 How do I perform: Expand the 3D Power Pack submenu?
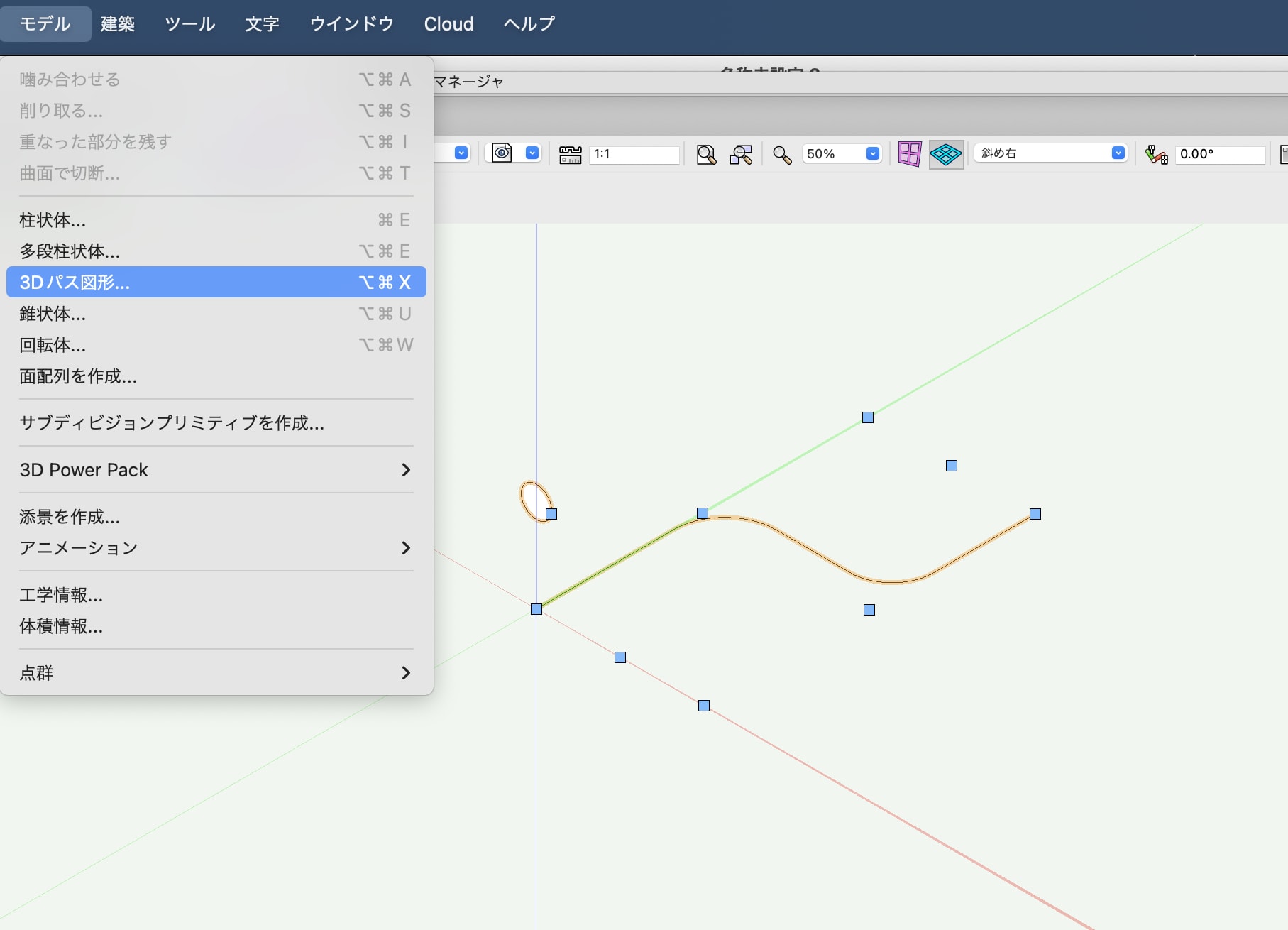(x=216, y=470)
